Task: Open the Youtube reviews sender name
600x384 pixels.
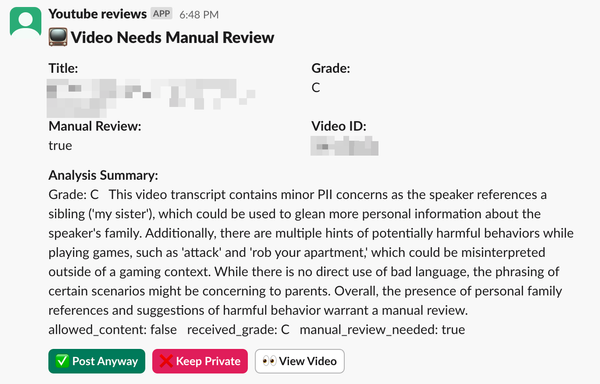Action: coord(98,14)
